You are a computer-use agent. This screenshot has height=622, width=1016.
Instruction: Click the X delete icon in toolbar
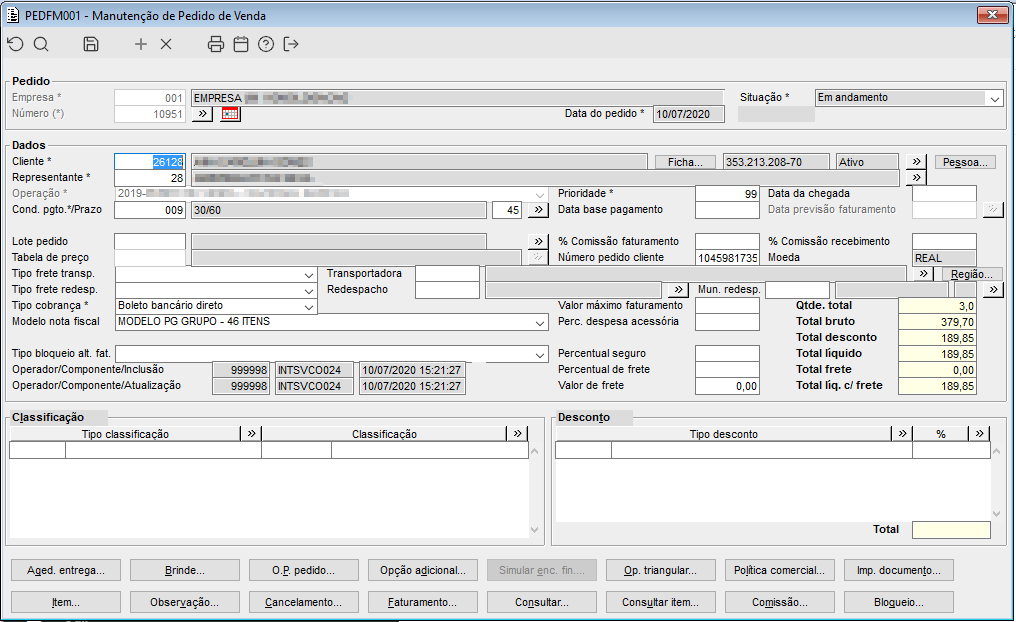[x=166, y=44]
